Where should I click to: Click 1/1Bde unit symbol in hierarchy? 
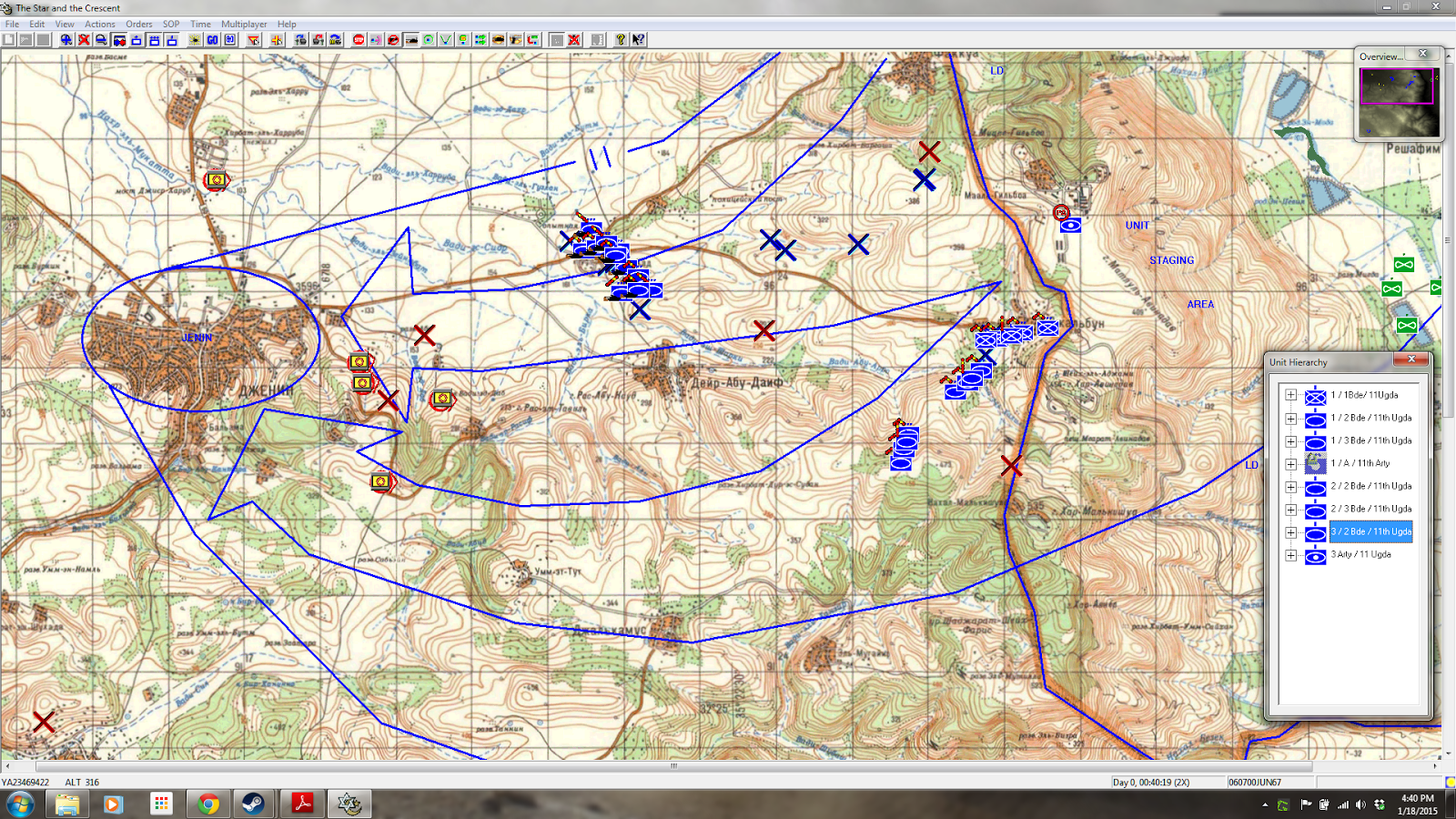[x=1315, y=396]
